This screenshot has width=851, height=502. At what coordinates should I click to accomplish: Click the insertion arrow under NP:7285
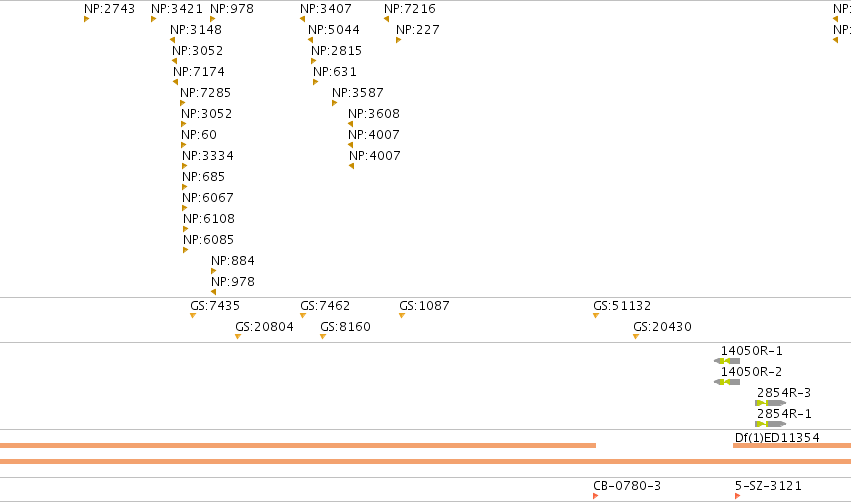pyautogui.click(x=182, y=103)
